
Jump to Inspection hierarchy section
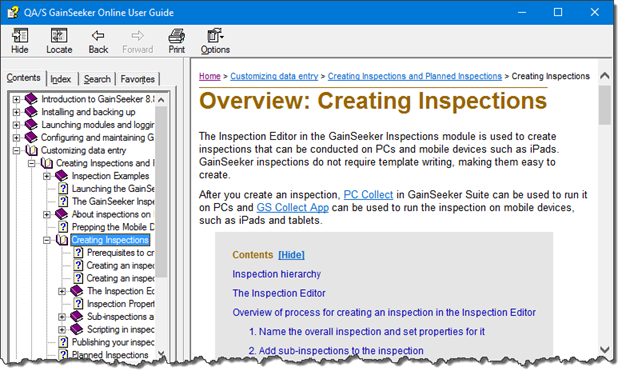(276, 274)
